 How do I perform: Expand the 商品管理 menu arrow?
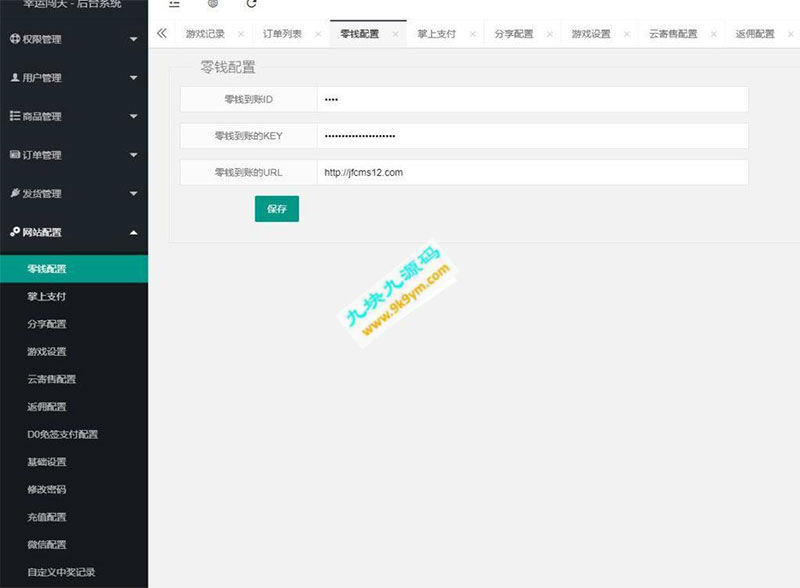coord(134,116)
